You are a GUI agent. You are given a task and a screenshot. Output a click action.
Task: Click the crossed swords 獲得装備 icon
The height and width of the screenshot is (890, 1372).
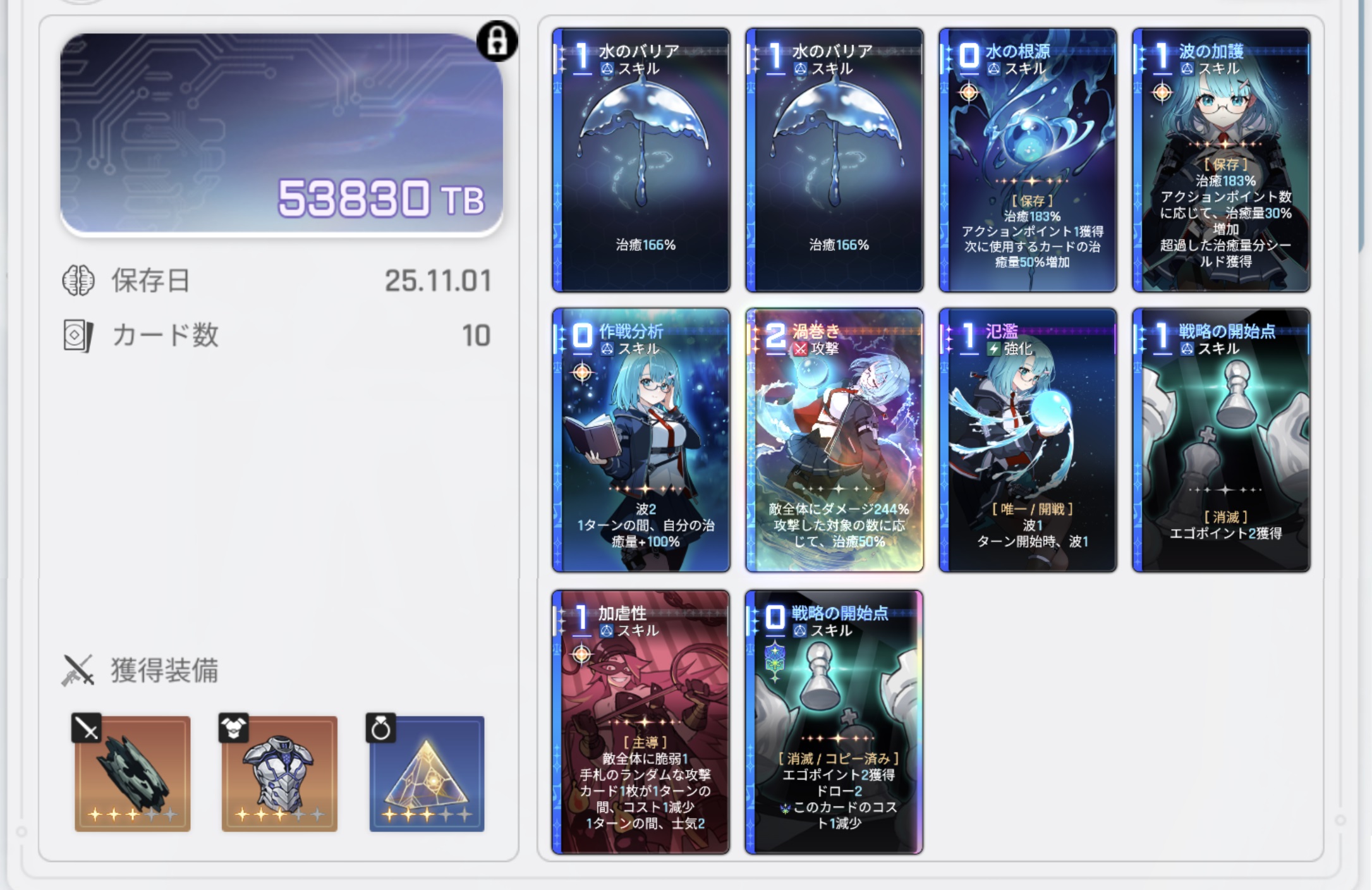coord(78,670)
